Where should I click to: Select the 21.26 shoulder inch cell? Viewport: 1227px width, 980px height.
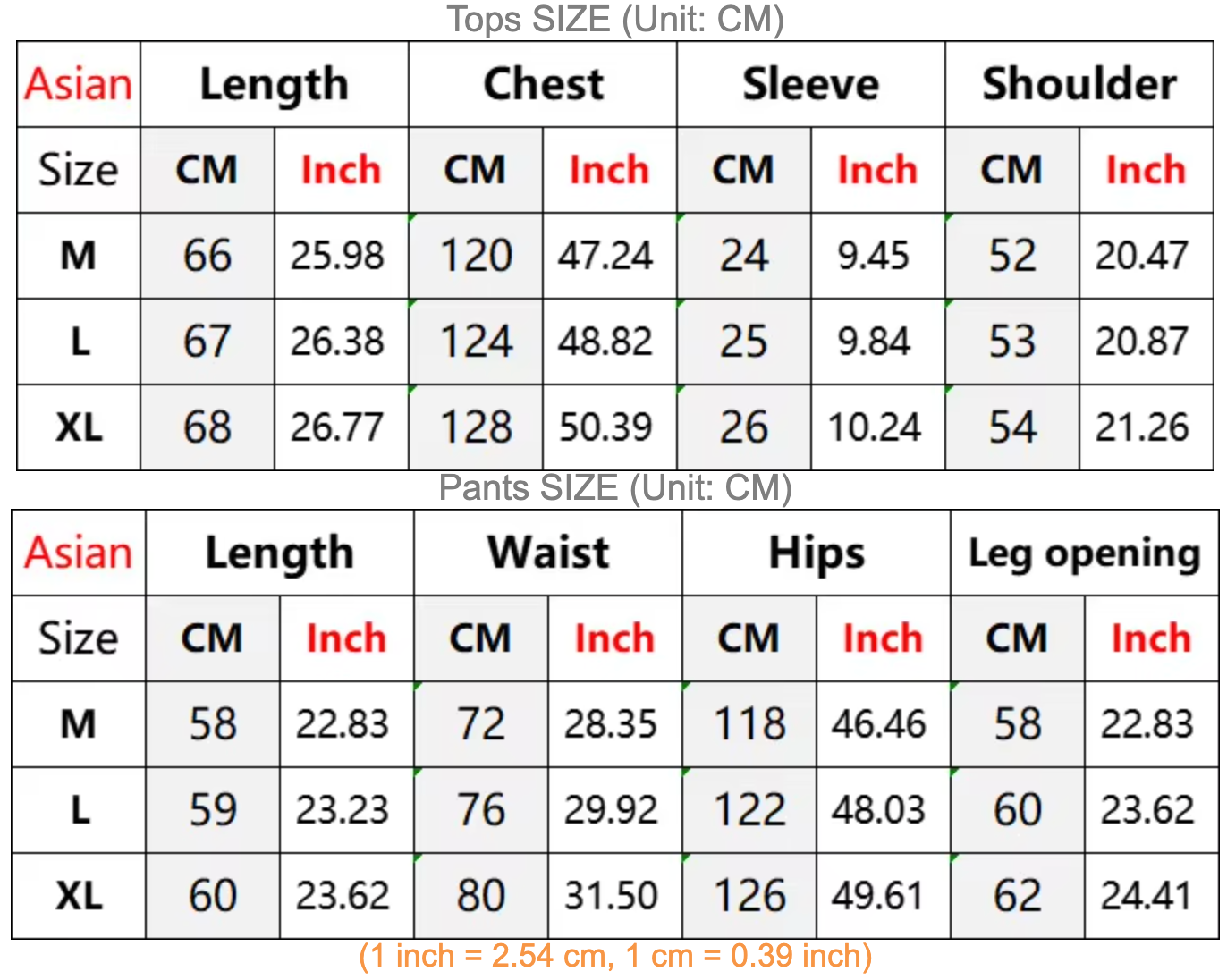click(x=1142, y=427)
